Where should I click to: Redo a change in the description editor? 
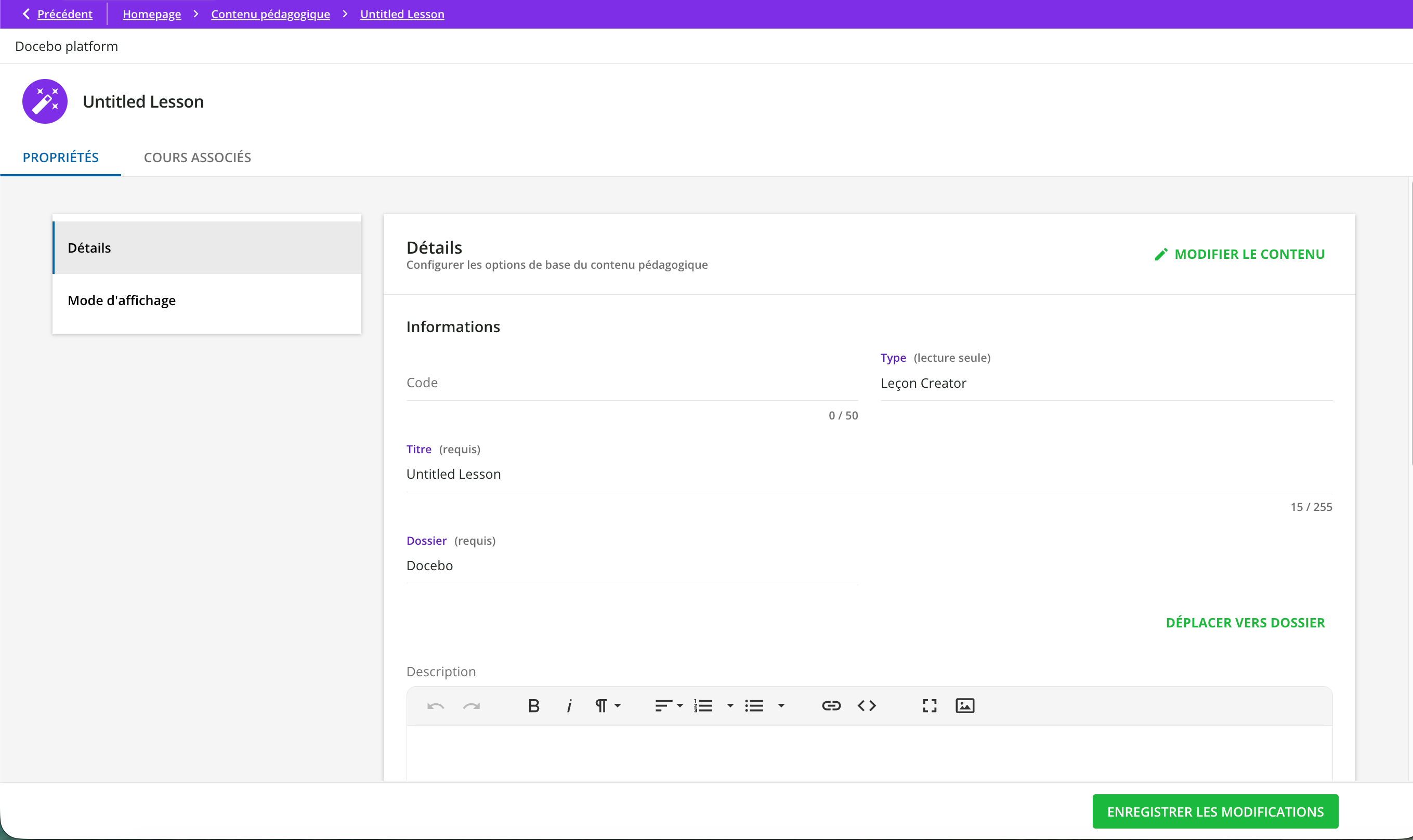point(472,705)
